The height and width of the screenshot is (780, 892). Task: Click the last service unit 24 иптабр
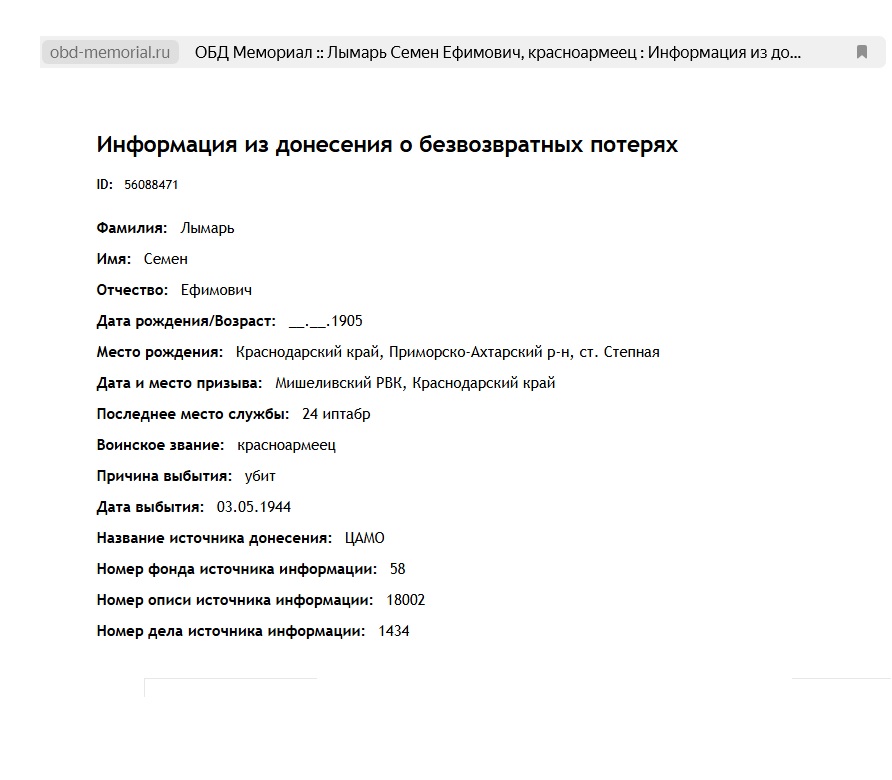336,414
